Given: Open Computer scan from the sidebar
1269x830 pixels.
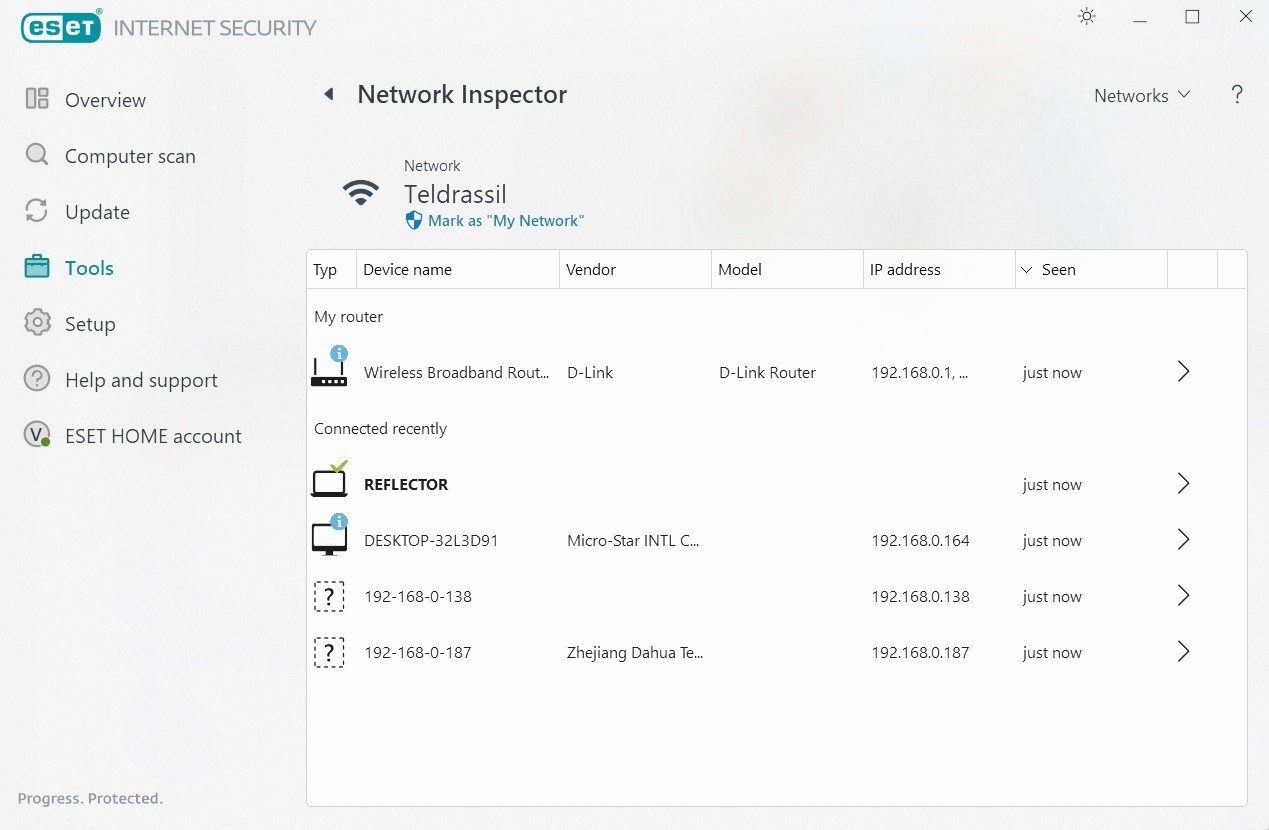Looking at the screenshot, I should tap(130, 156).
